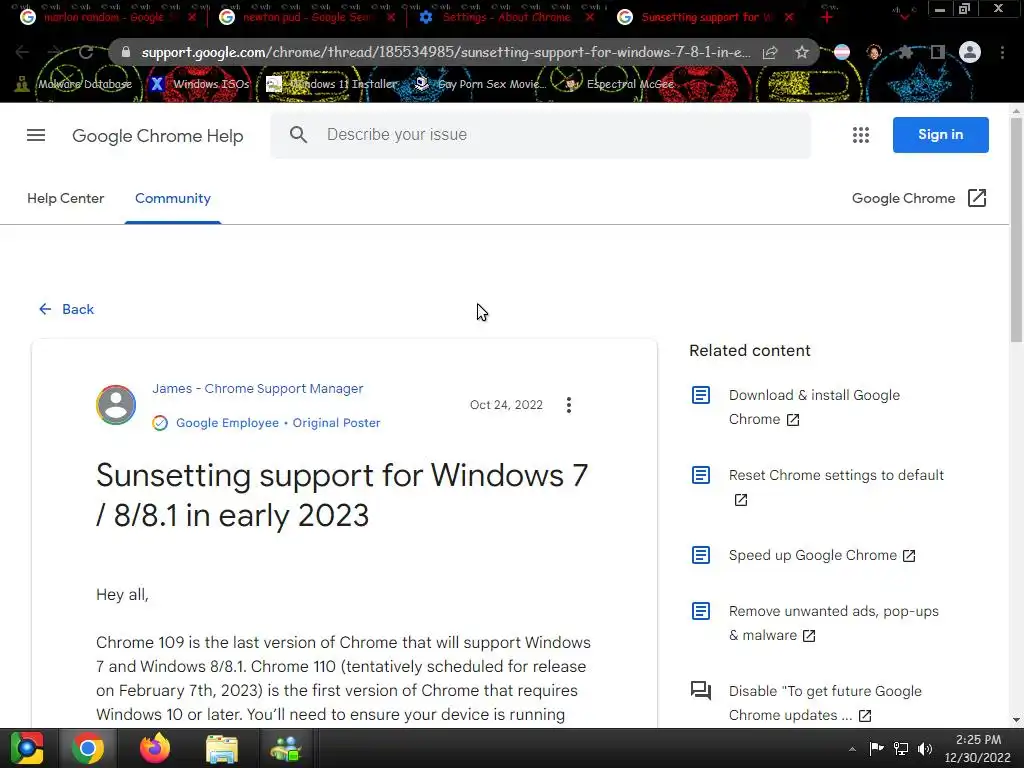The height and width of the screenshot is (768, 1024).
Task: Open the Windows ISOs bookmark
Action: 200,84
